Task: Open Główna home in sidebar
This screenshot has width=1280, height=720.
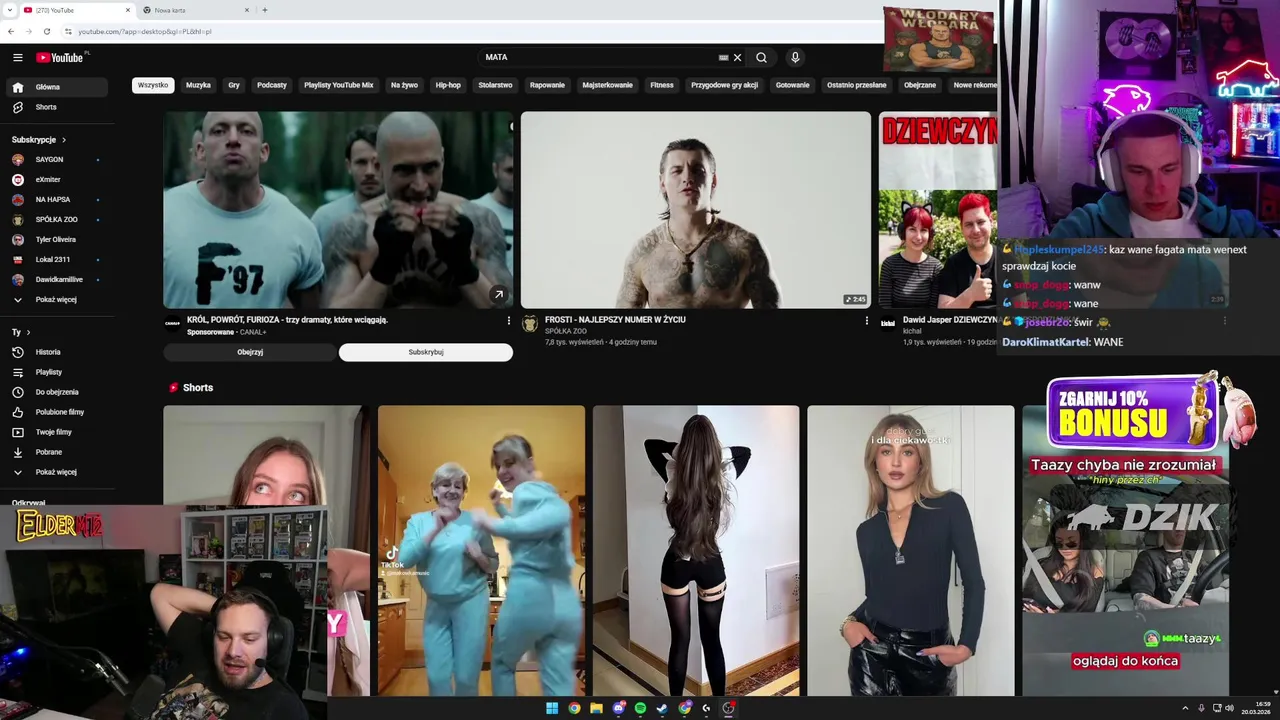Action: (x=56, y=87)
